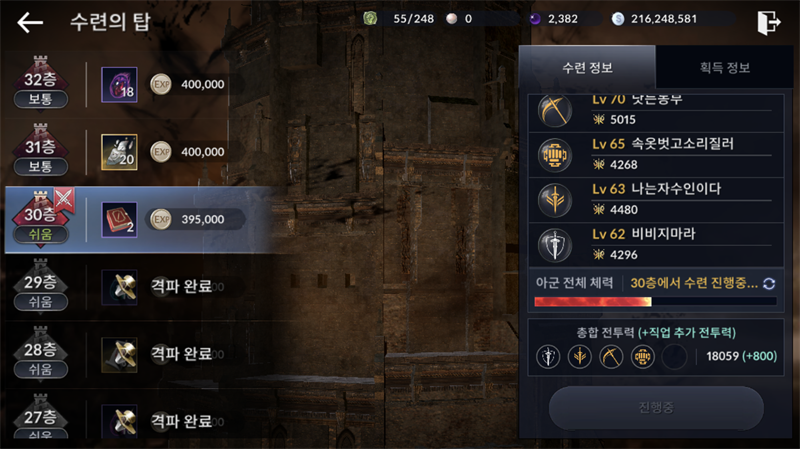Tap the purple gem currency icon
This screenshot has height=449, width=800.
point(535,19)
